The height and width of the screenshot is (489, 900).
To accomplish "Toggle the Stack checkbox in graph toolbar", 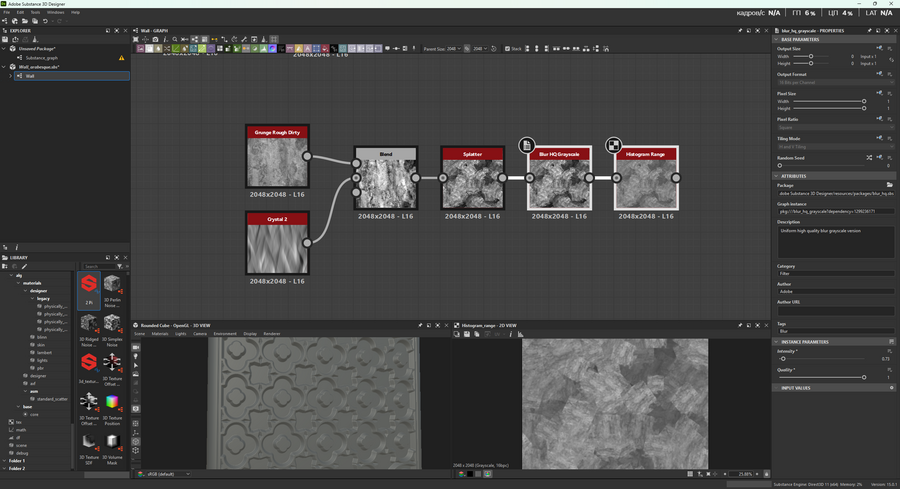I will pyautogui.click(x=507, y=48).
